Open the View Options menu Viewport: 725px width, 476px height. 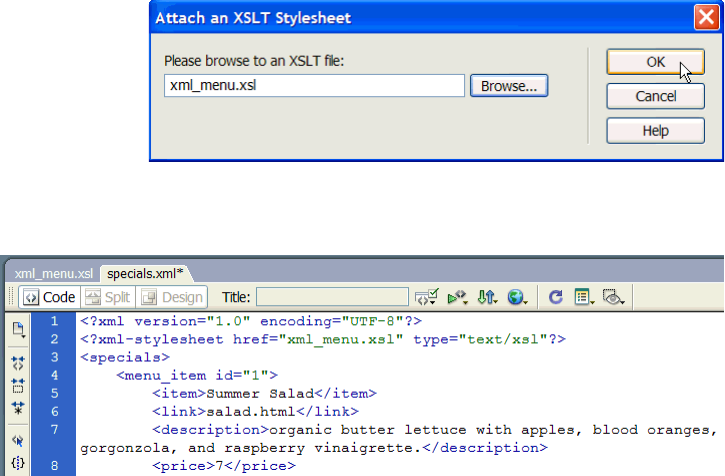point(584,297)
